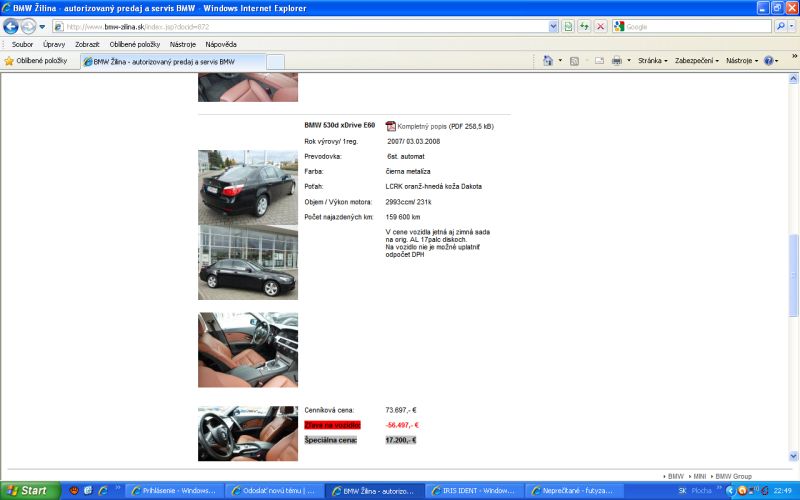Open the Nápověda menu
The image size is (800, 500).
221,44
